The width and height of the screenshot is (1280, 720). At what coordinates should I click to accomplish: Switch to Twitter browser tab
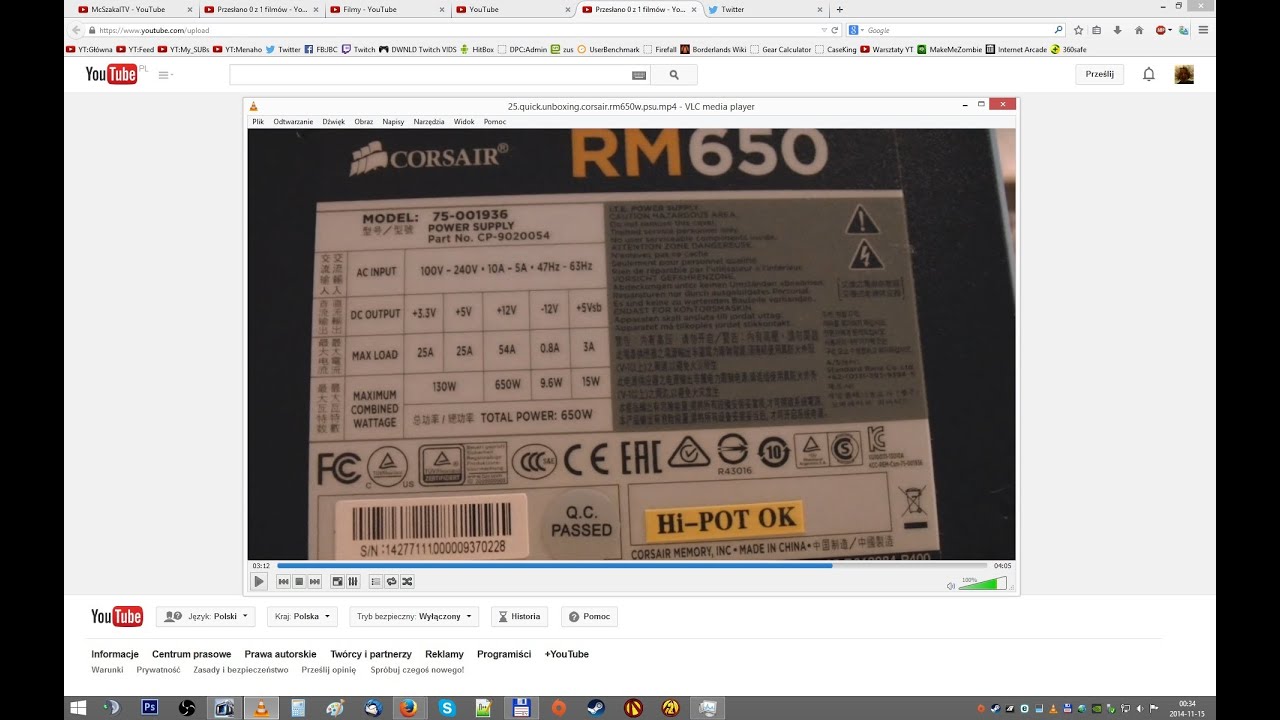tap(764, 9)
